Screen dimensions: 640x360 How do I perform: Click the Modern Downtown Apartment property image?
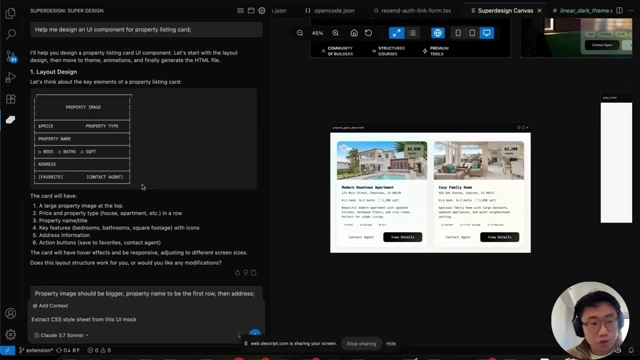click(x=382, y=160)
